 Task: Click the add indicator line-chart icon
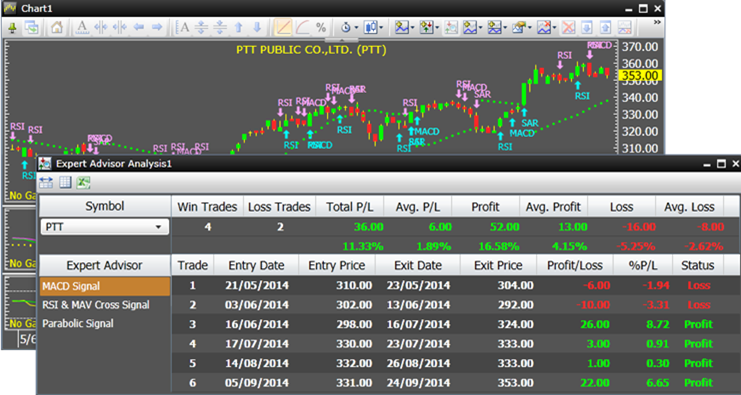(402, 27)
